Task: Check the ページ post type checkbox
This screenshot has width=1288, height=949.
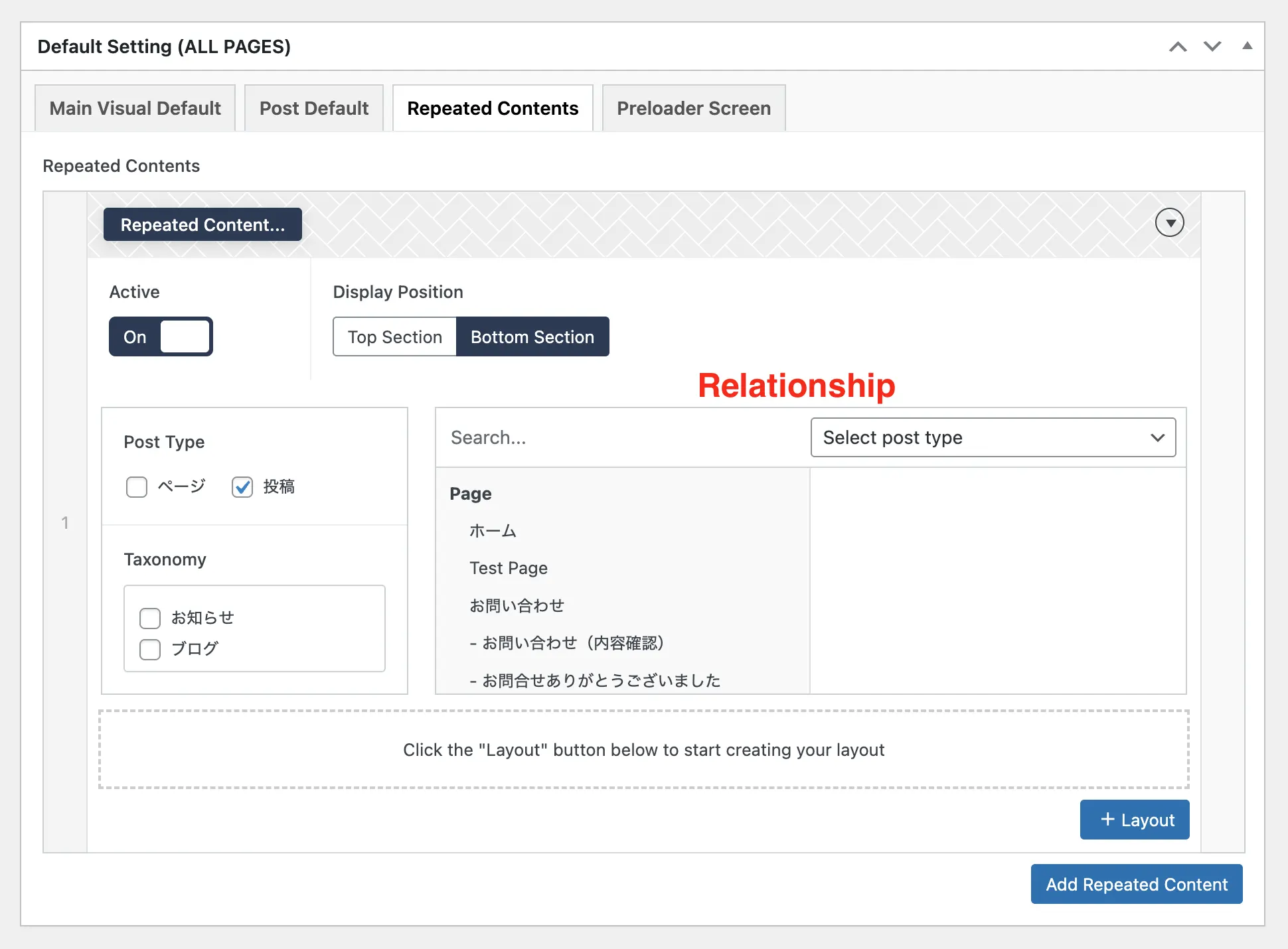Action: tap(137, 487)
